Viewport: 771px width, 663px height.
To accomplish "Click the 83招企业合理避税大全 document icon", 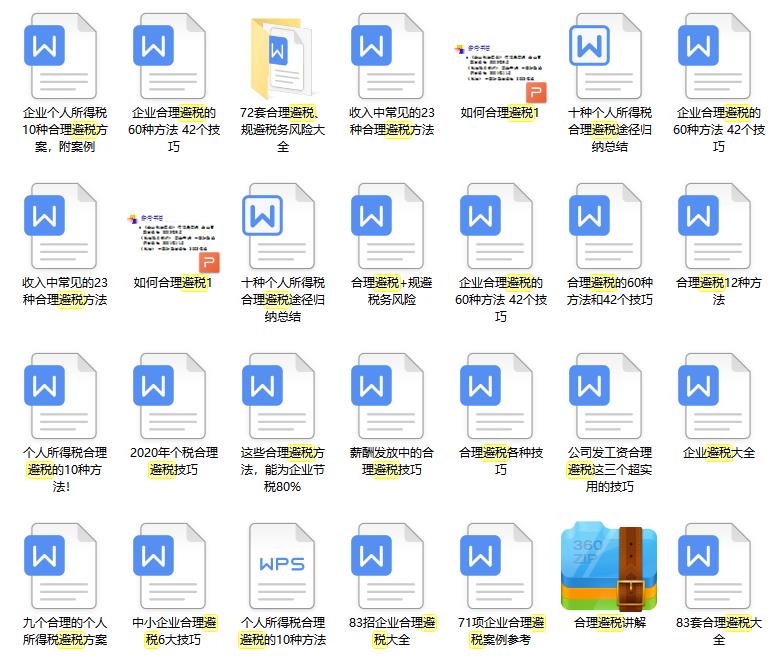I will 387,566.
